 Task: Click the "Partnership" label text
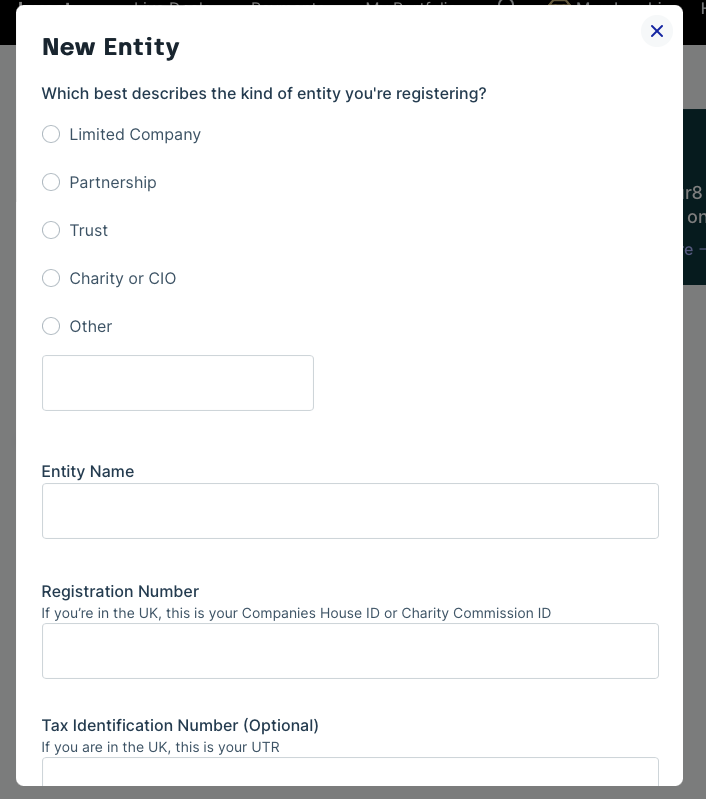113,182
